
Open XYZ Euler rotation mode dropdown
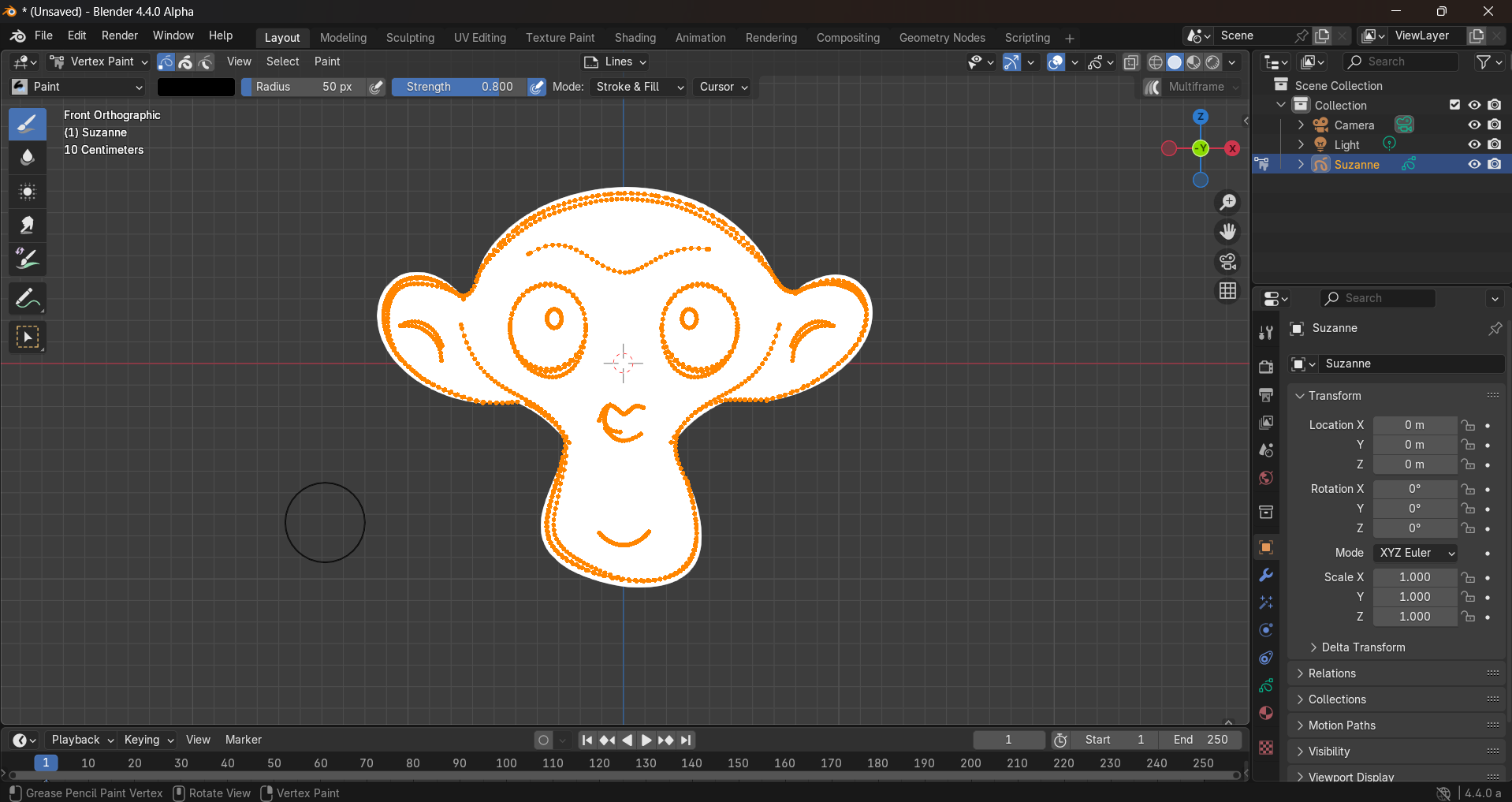coord(1415,553)
